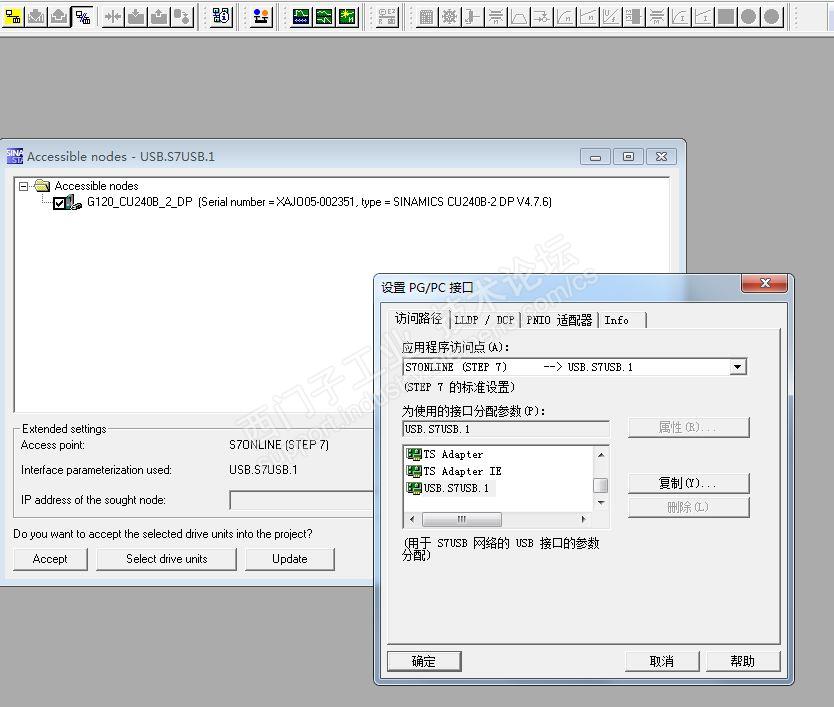Click the gray grid expert list icon

[x=427, y=17]
